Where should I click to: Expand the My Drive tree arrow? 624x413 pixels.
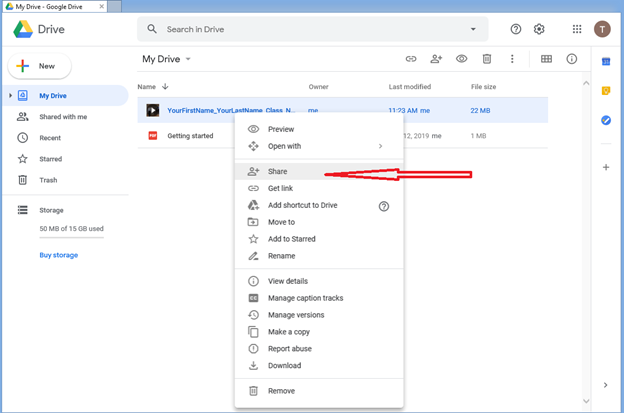[10, 95]
